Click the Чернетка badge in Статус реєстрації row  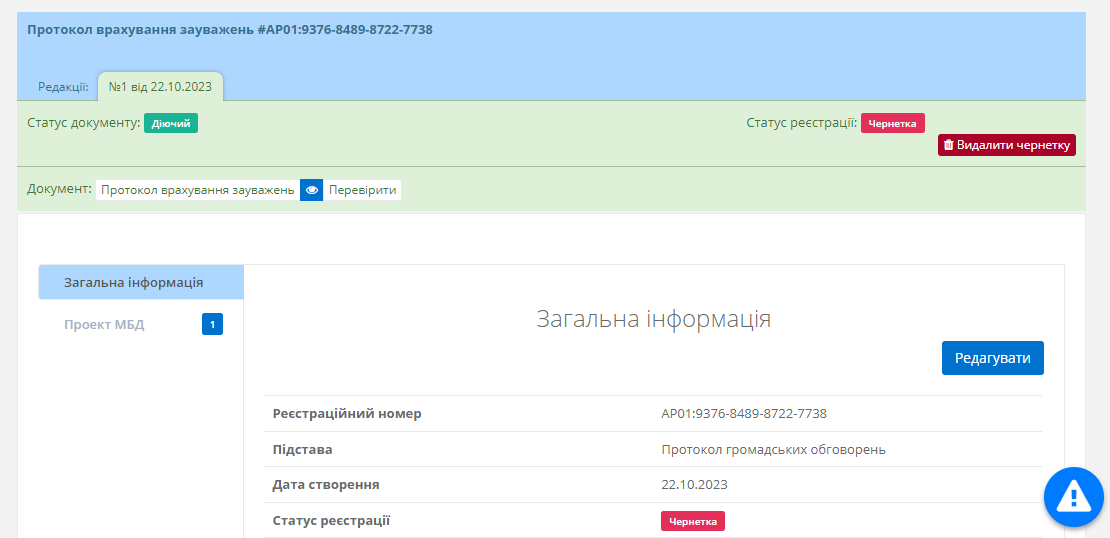click(x=692, y=521)
